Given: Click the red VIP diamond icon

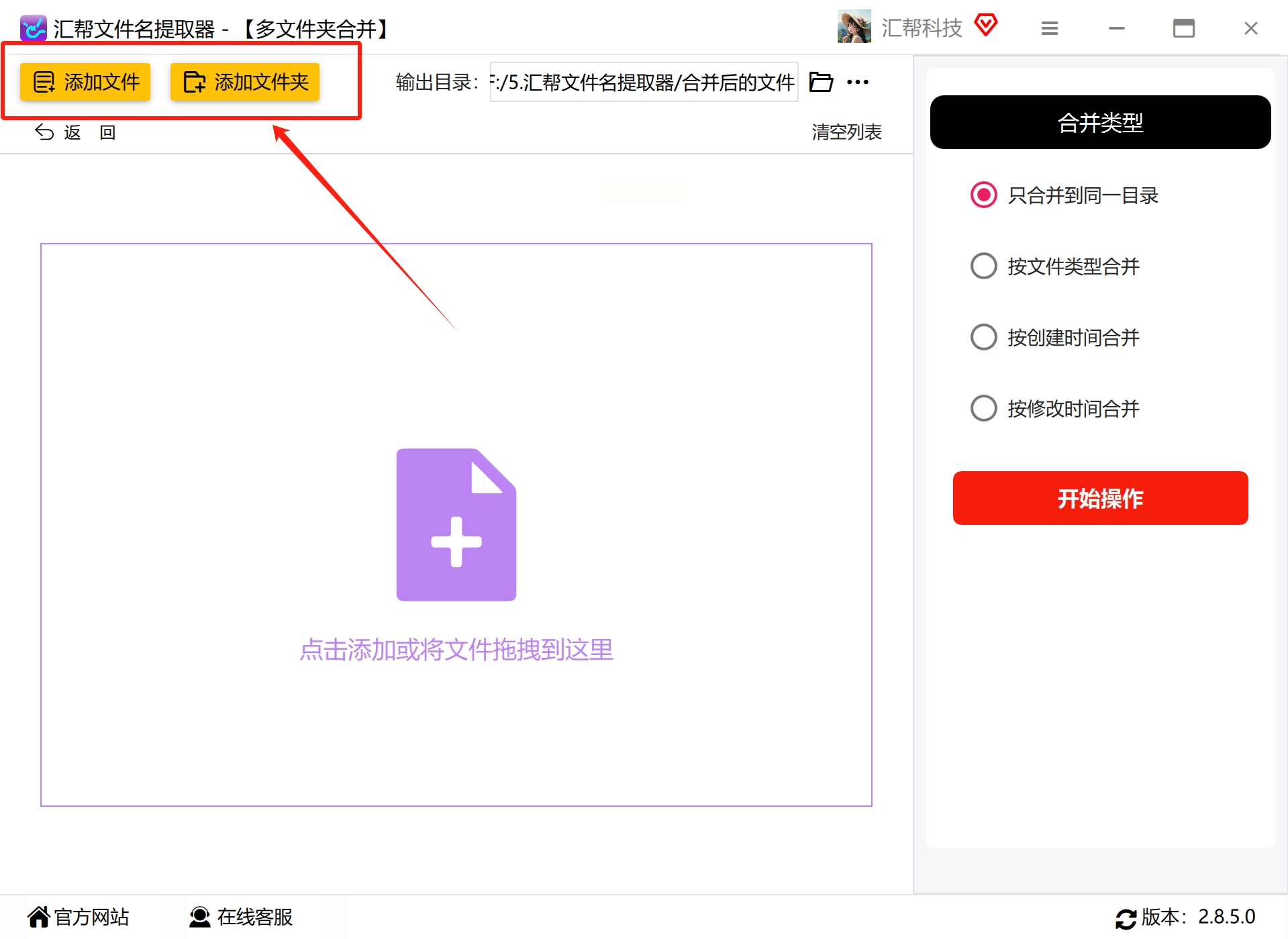Looking at the screenshot, I should 985,26.
